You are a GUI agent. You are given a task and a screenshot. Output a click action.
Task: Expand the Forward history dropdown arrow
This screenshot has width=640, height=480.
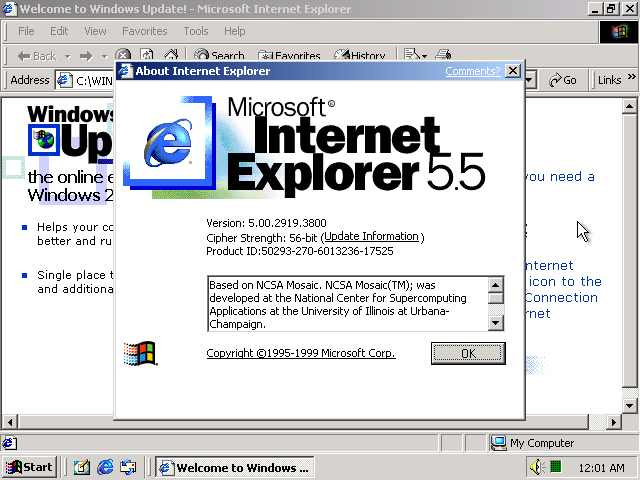[104, 56]
